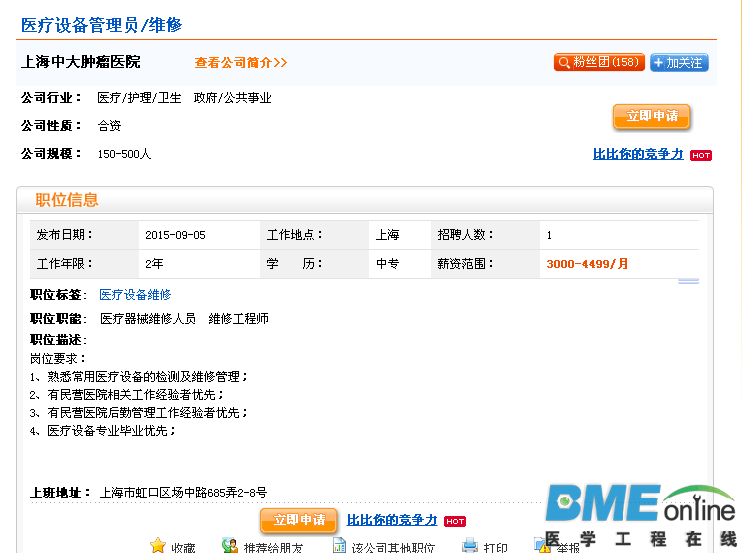Open the lower 比比你的竞争力 link

[392, 520]
